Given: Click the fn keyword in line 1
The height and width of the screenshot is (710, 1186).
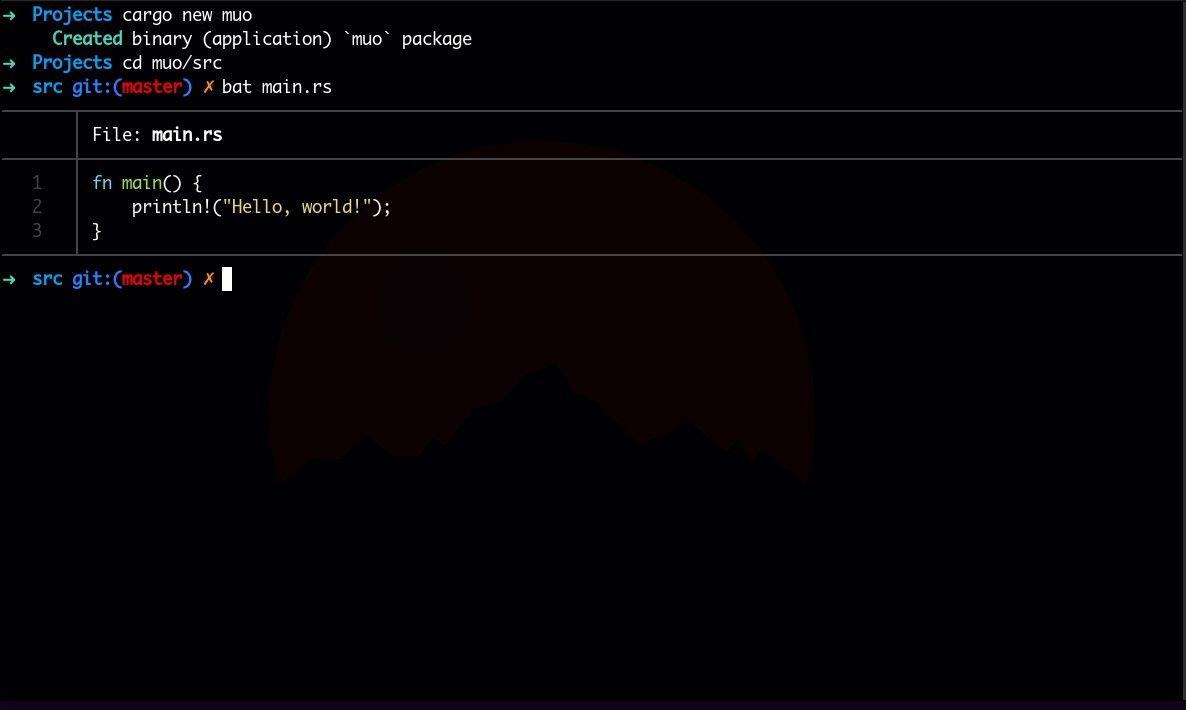Looking at the screenshot, I should [x=100, y=183].
